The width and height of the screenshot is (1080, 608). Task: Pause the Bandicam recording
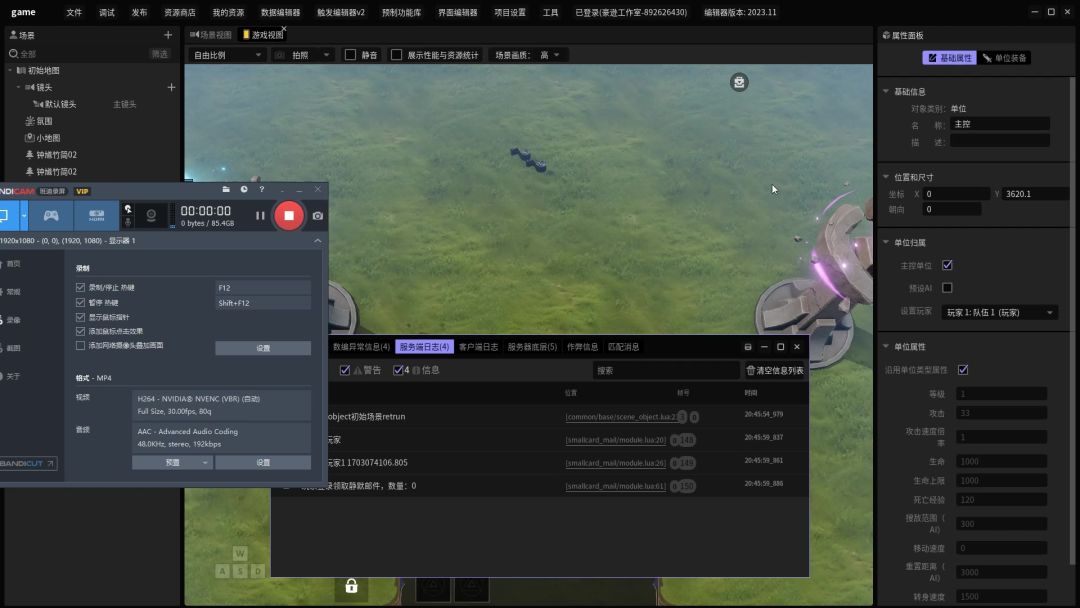coord(260,215)
